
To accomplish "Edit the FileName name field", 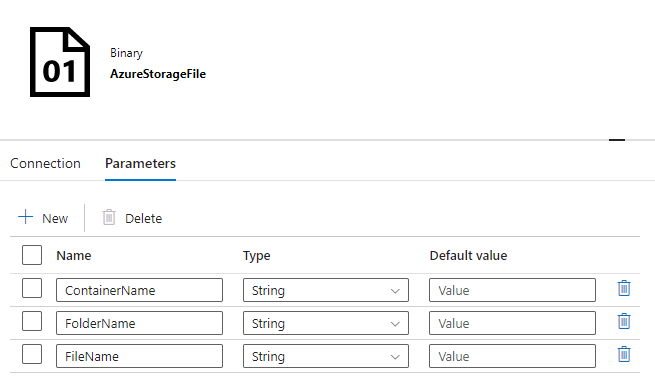I will [x=140, y=356].
